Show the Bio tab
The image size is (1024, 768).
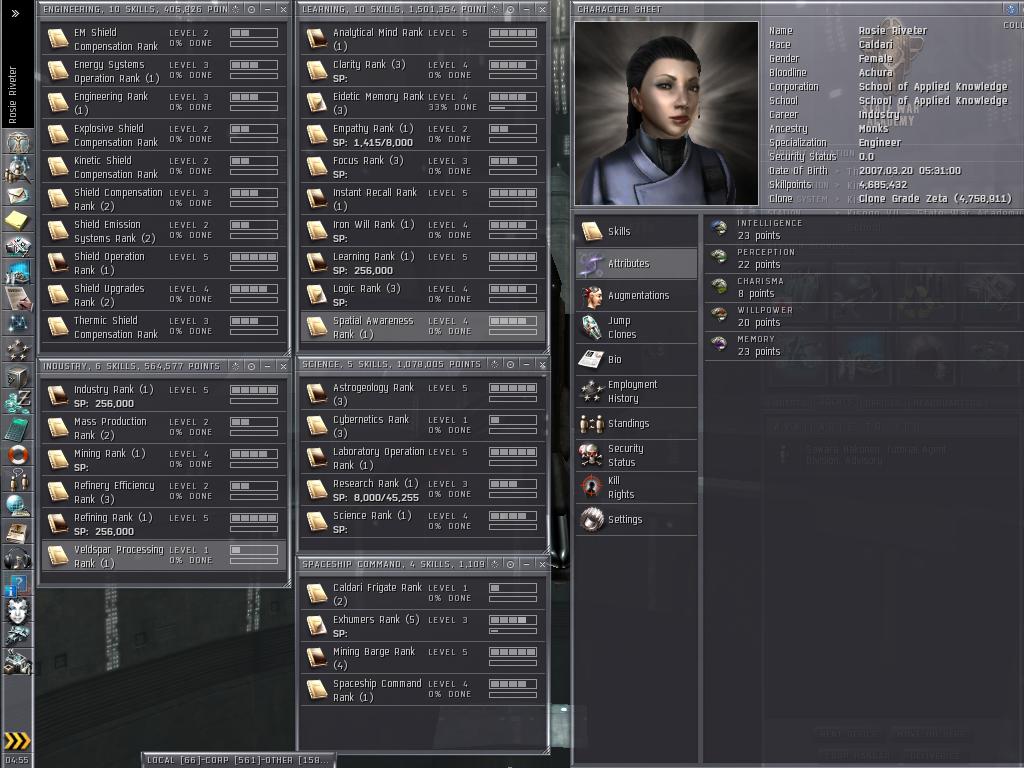(x=636, y=359)
